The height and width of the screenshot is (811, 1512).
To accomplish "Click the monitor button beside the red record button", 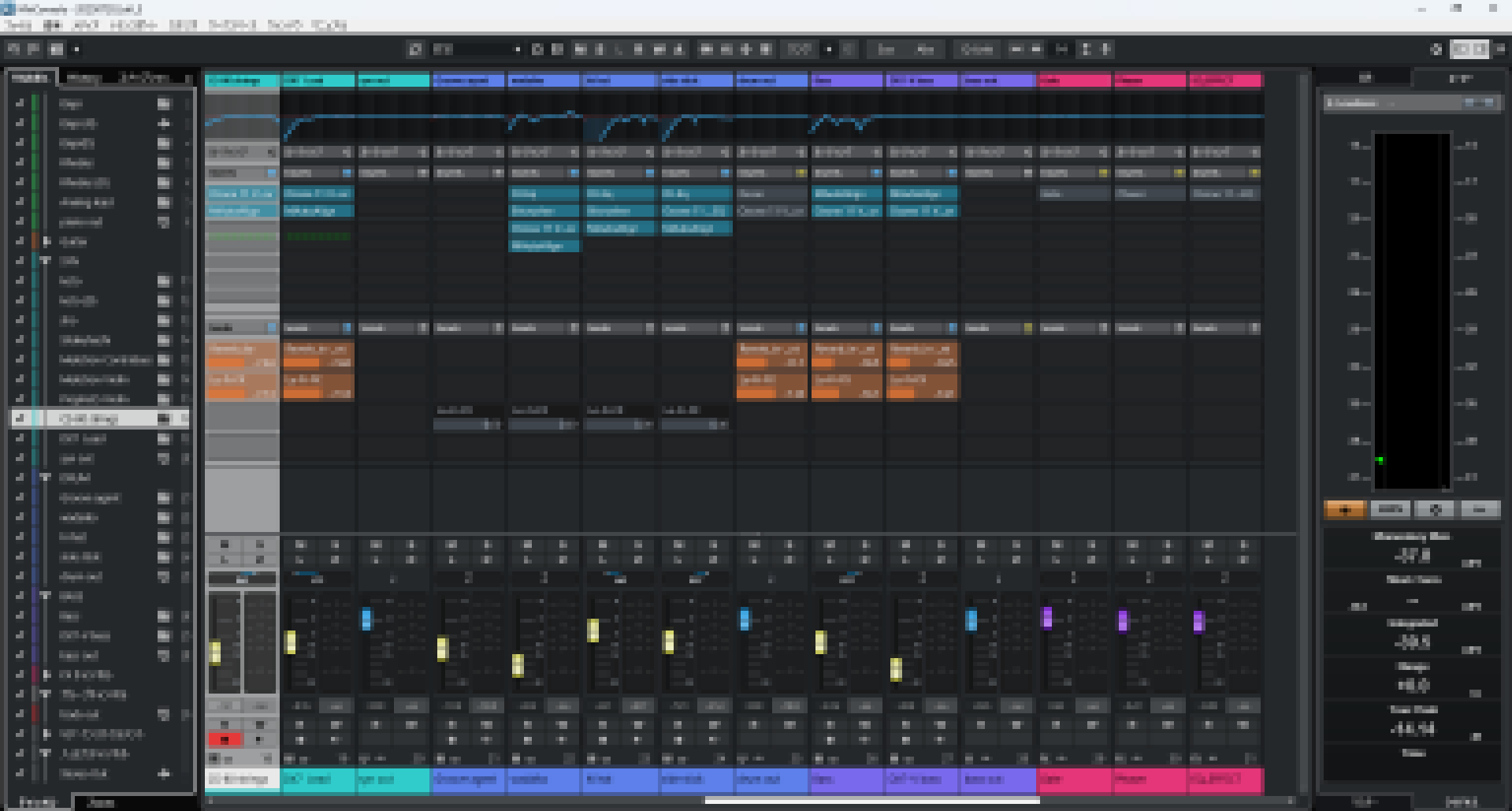I will pos(259,739).
